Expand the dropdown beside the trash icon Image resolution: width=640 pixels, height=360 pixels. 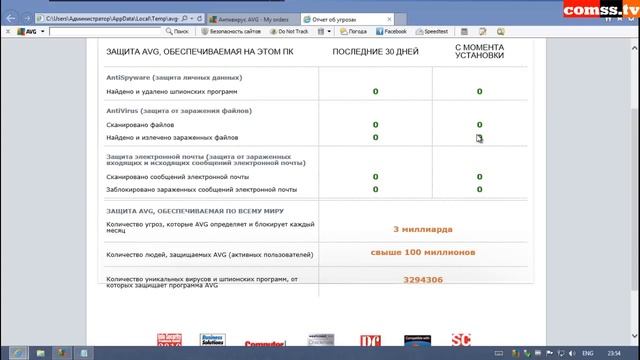click(329, 31)
